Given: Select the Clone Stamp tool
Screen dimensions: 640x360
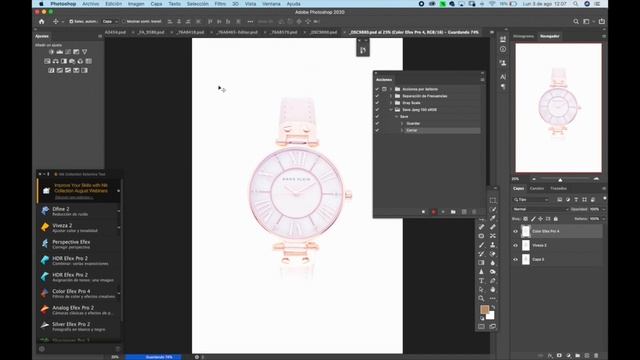Looking at the screenshot, I should point(493,245).
